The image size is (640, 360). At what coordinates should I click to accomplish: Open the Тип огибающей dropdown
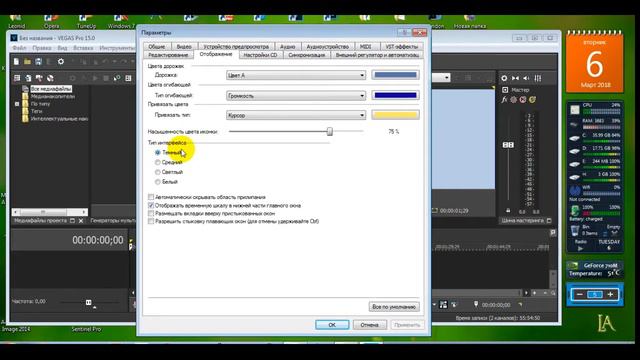tap(296, 96)
